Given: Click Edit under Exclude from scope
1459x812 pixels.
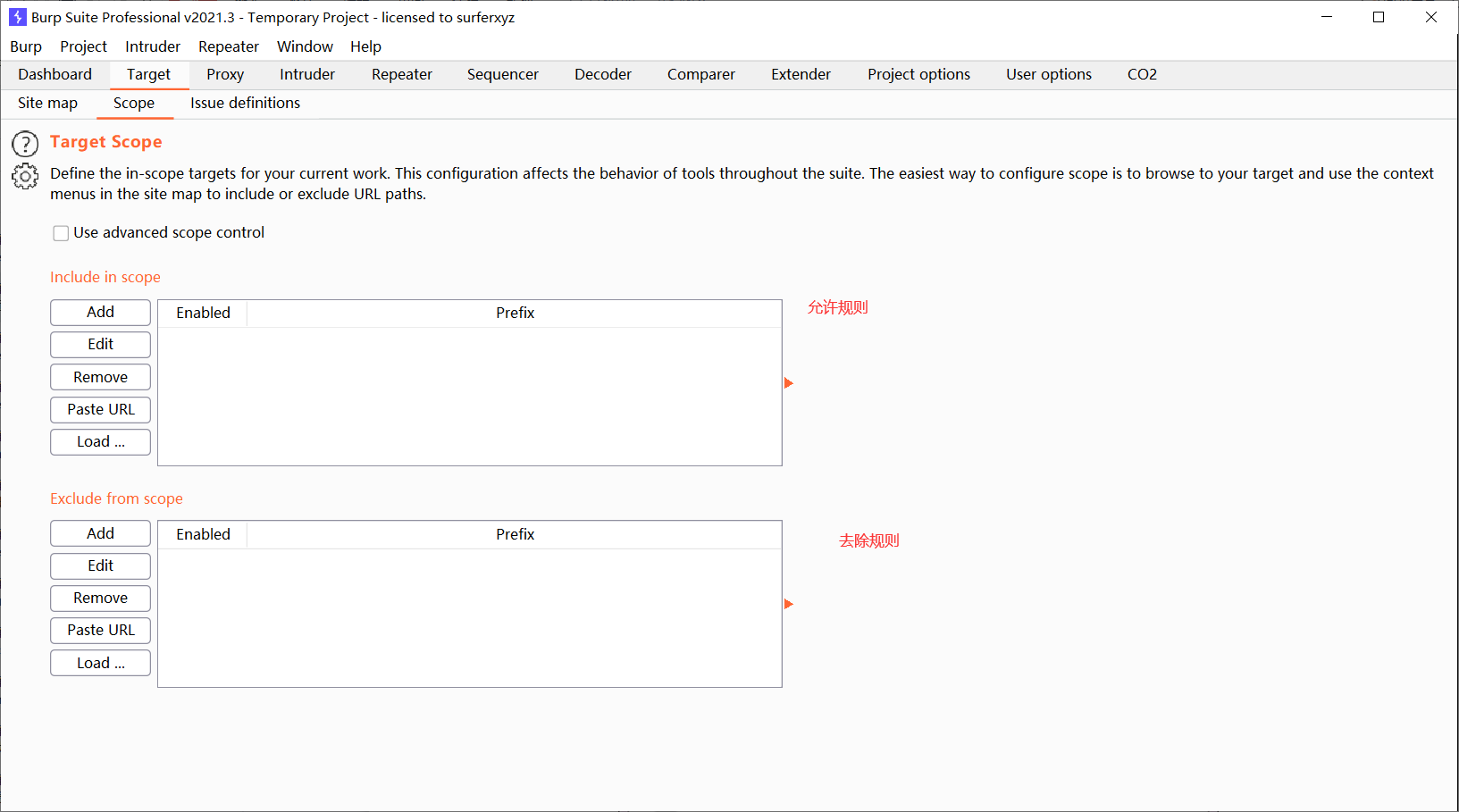Looking at the screenshot, I should click(100, 566).
